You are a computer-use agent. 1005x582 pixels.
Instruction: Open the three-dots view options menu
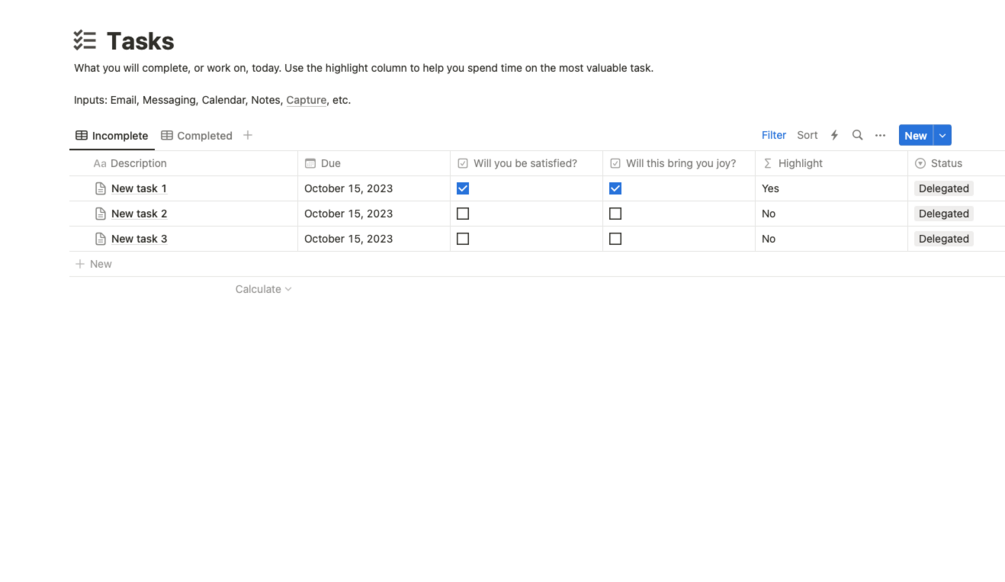pyautogui.click(x=880, y=135)
